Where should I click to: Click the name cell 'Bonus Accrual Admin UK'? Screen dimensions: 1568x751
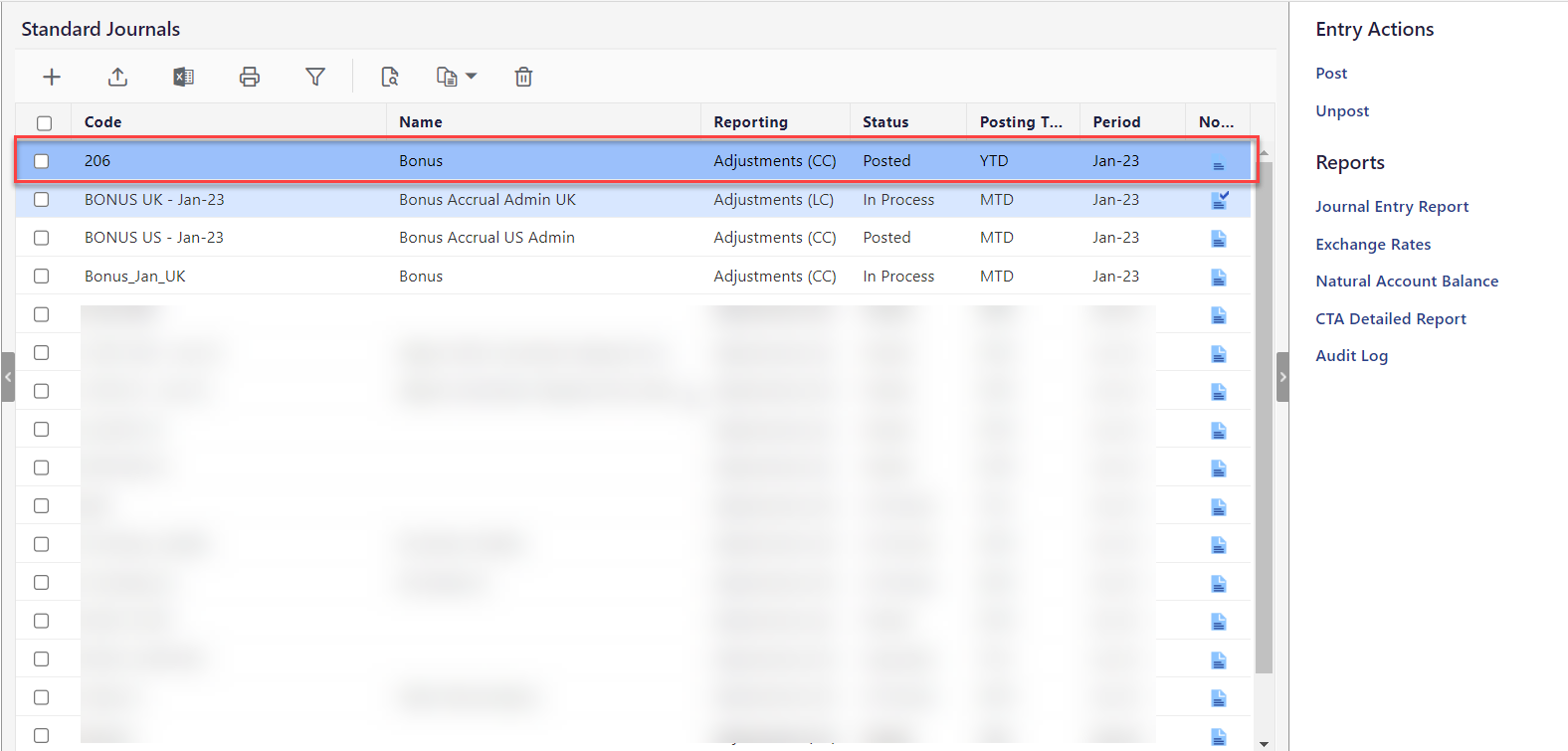[488, 199]
